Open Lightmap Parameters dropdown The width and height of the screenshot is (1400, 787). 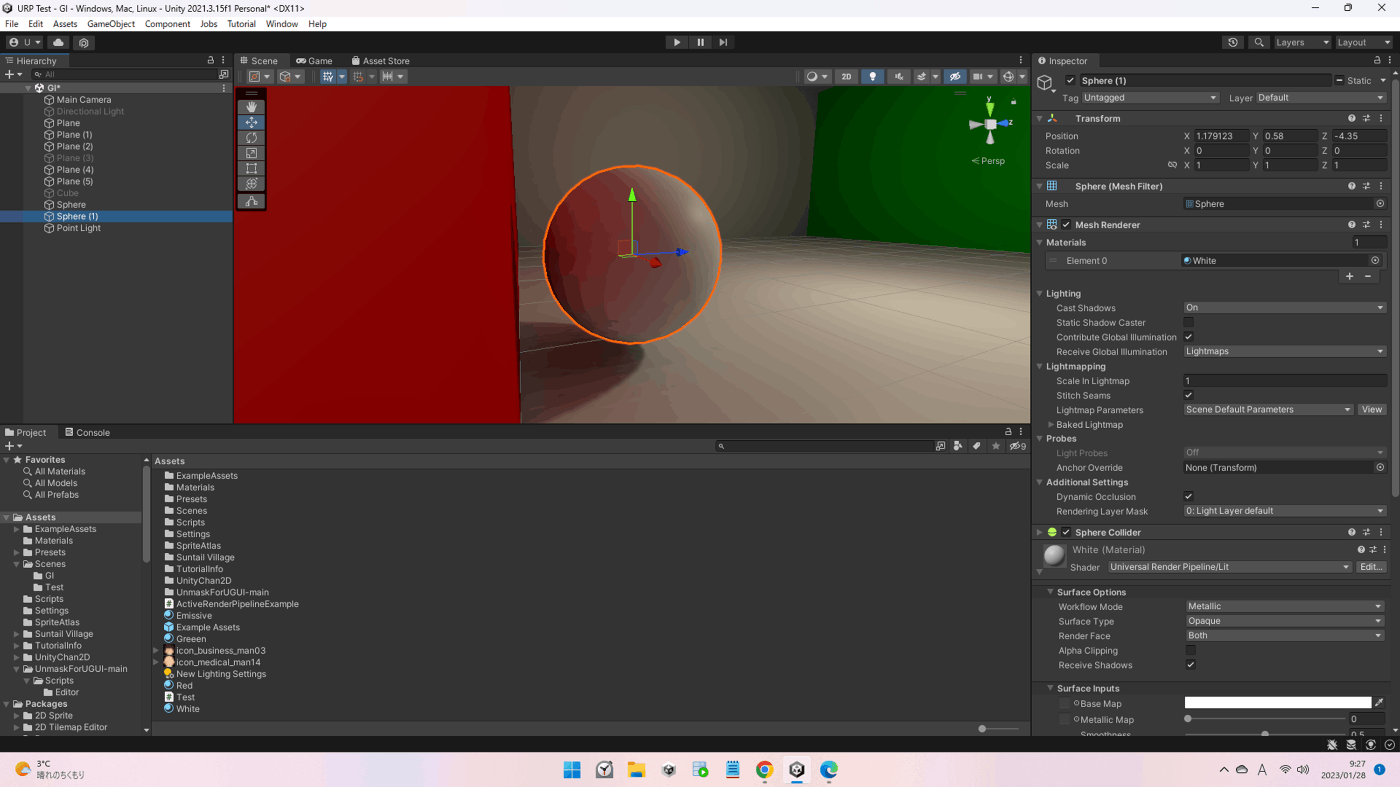pos(1268,410)
